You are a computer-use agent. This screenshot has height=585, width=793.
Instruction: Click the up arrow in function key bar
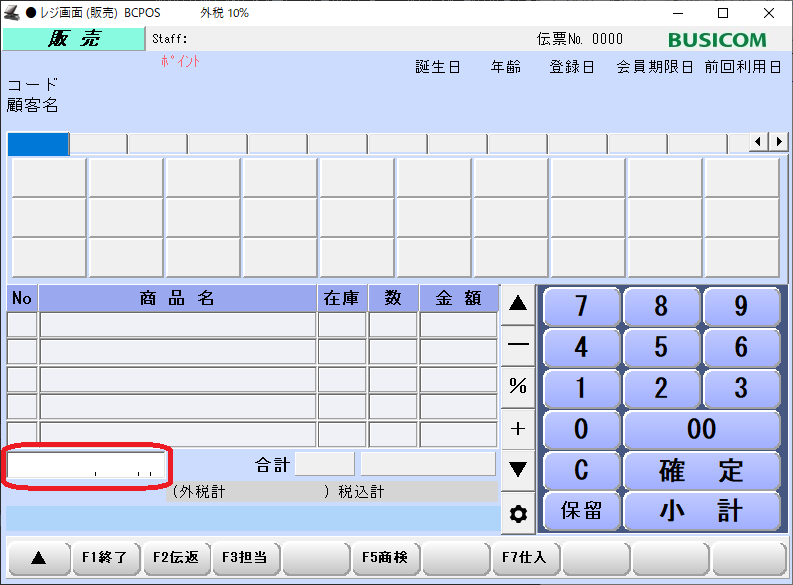coord(38,558)
